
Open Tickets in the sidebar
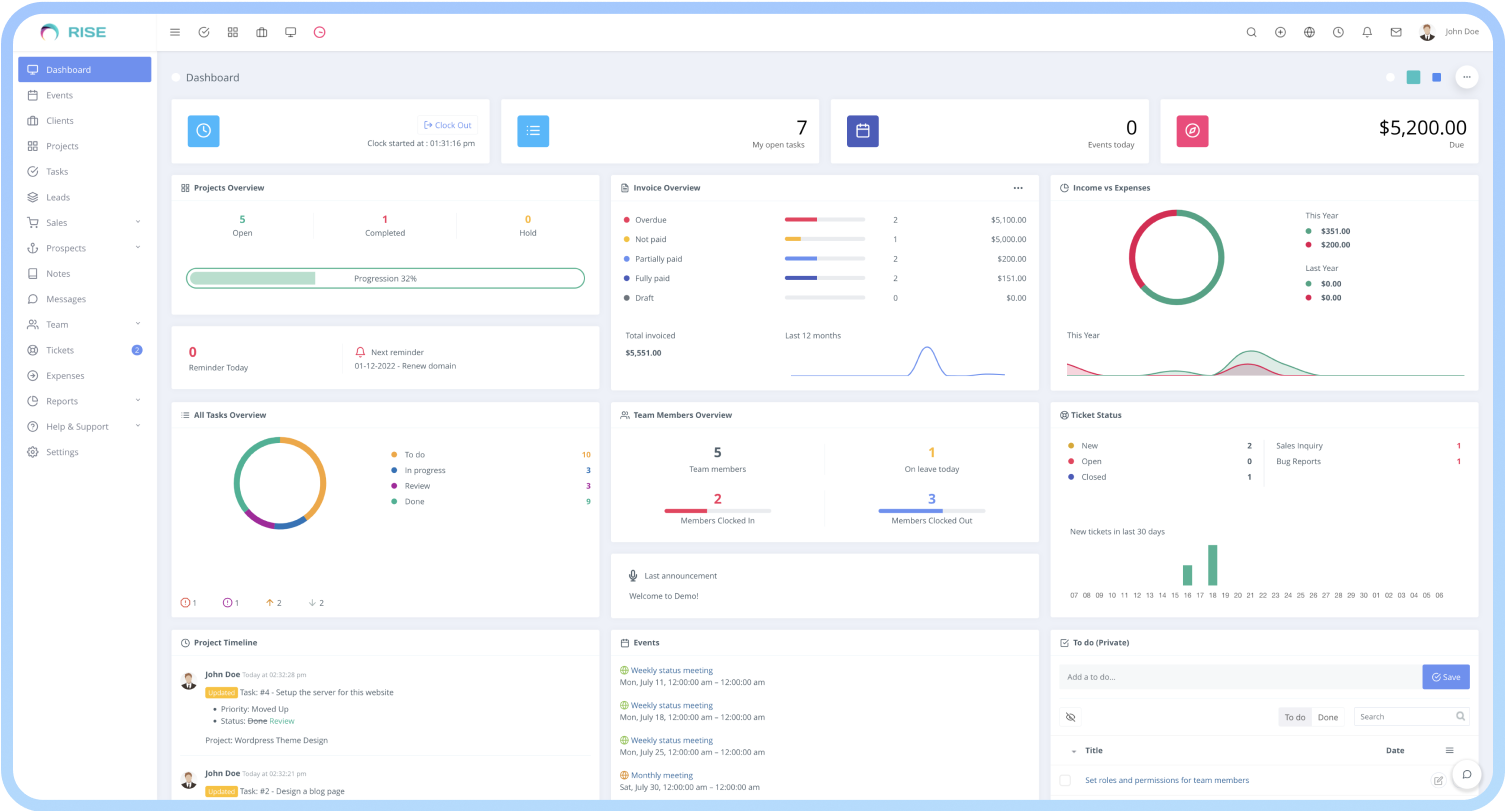click(x=60, y=350)
